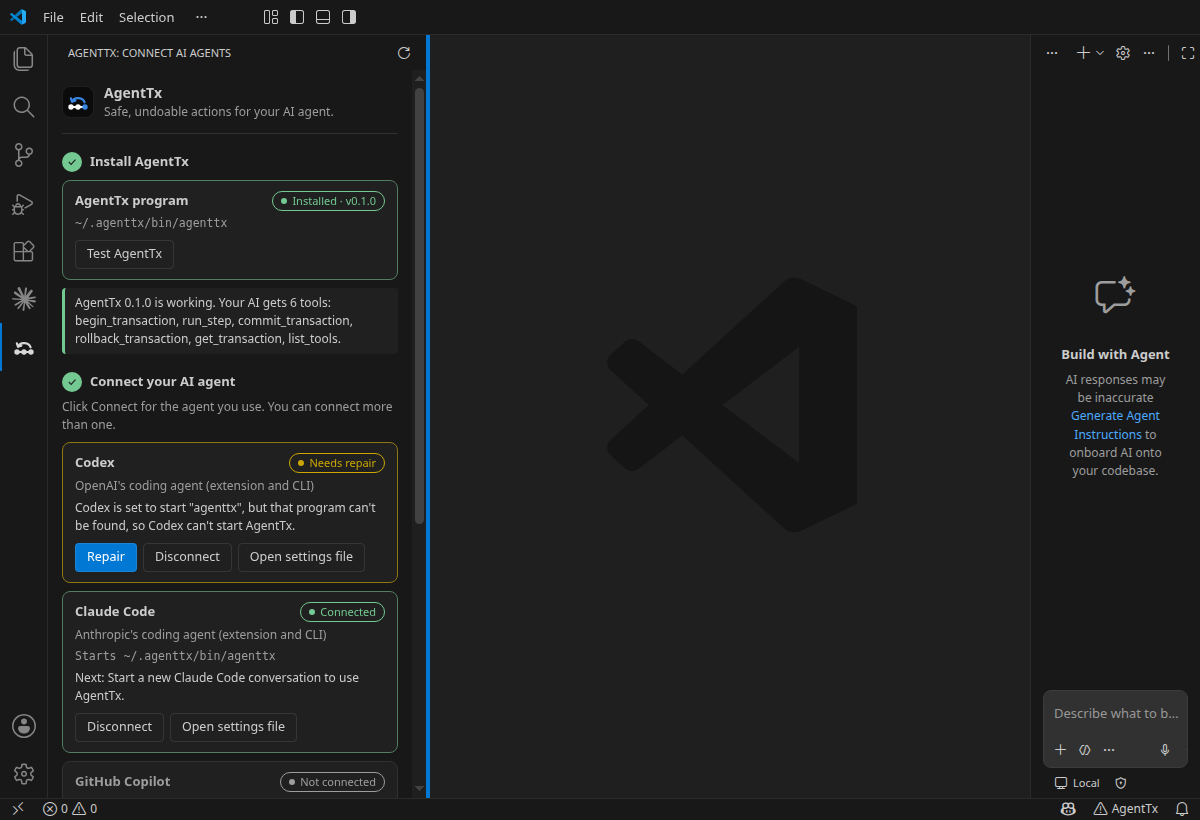
Task: Open ellipsis menu right of chat gear icon
Action: [1149, 53]
